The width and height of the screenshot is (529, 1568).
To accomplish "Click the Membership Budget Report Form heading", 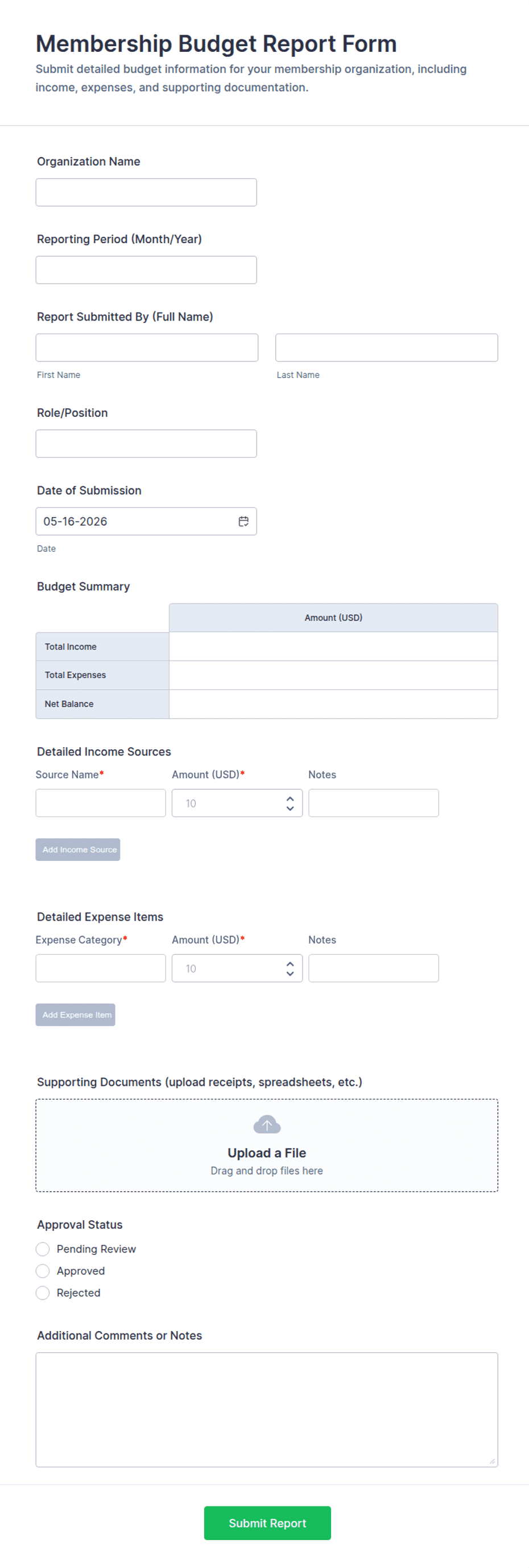I will [x=216, y=44].
